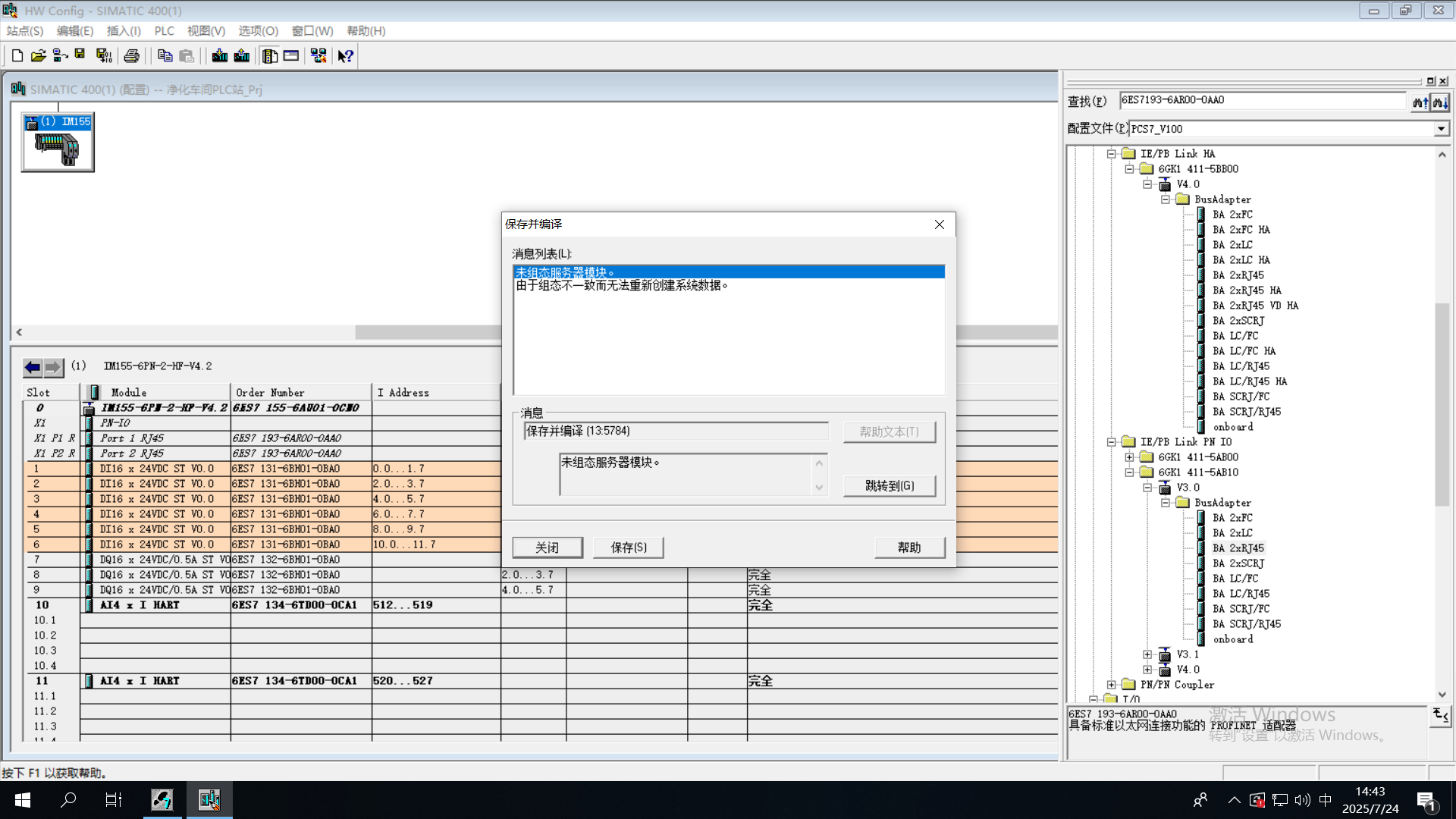Screen dimensions: 1456x819
Task: Collapse the IE/PB Link PN IO folder
Action: tap(1111, 442)
